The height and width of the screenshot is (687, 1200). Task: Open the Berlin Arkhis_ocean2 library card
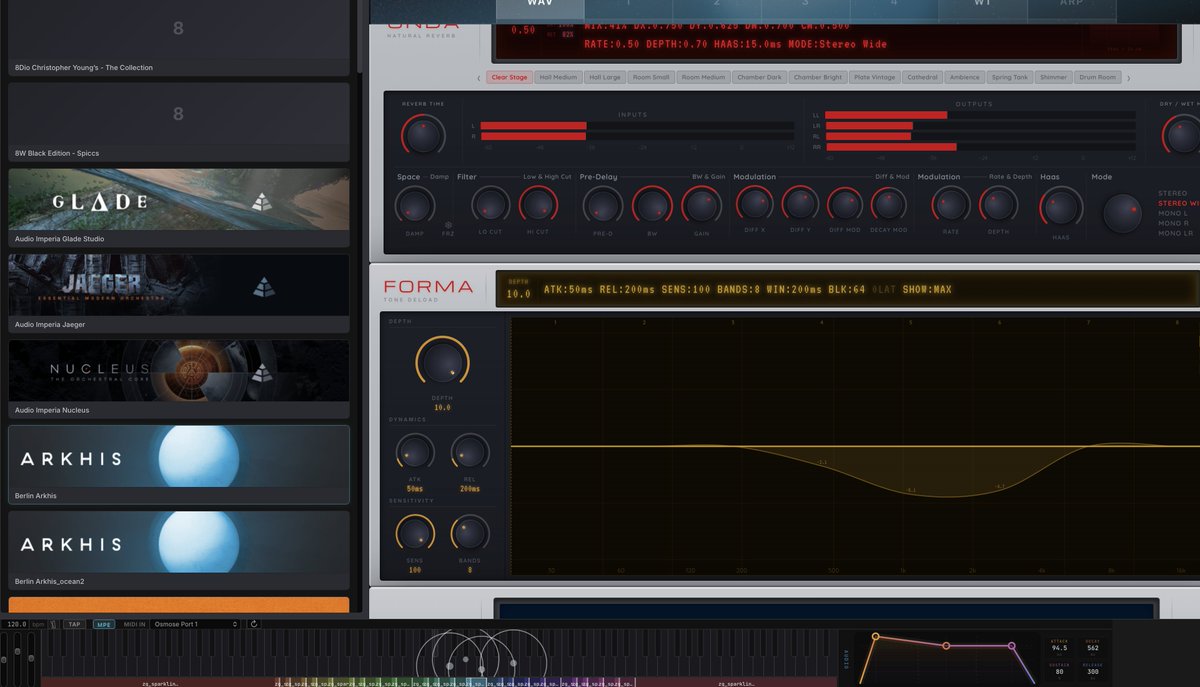[x=179, y=550]
